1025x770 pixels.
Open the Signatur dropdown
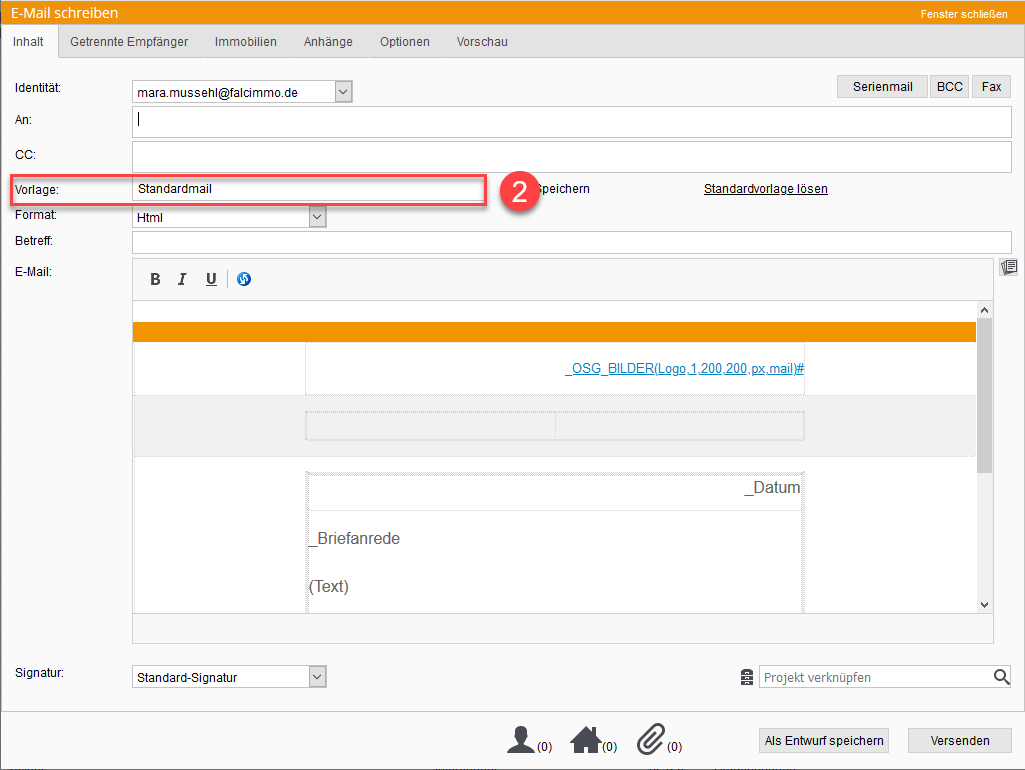click(x=317, y=677)
